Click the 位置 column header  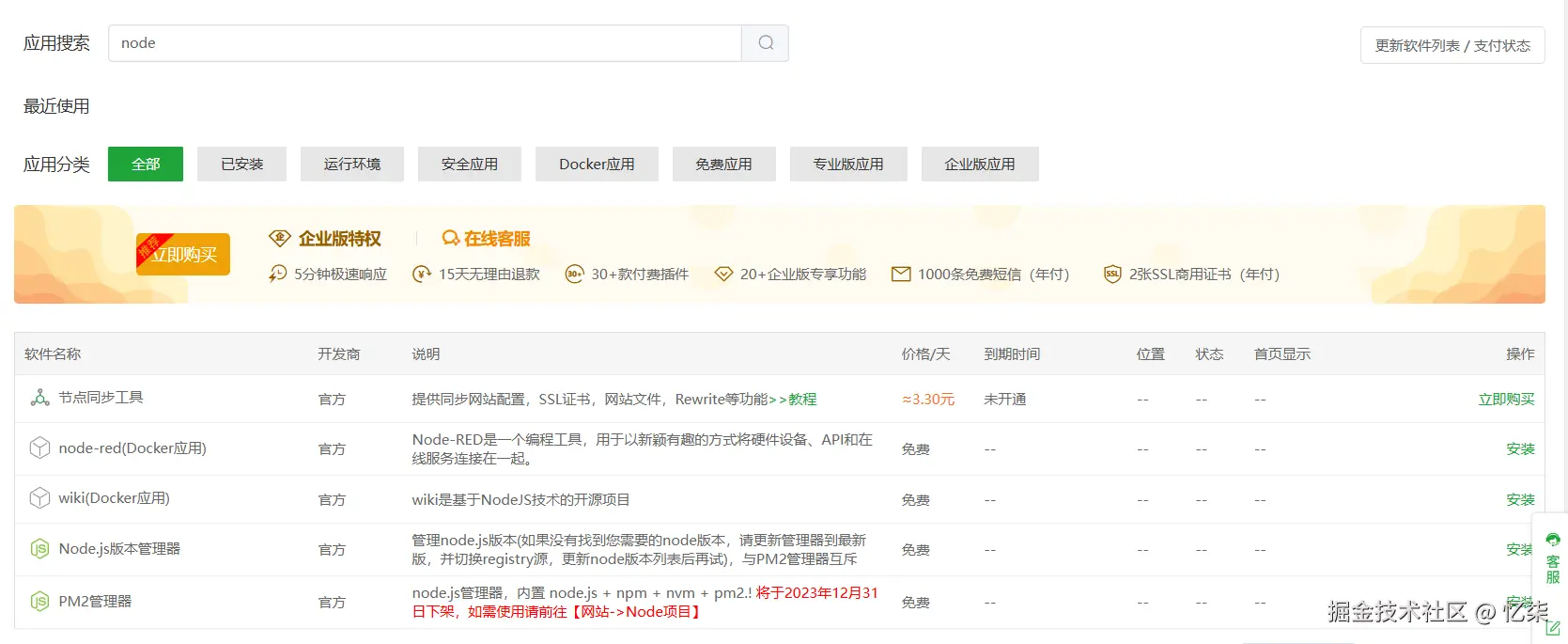[x=1151, y=354]
